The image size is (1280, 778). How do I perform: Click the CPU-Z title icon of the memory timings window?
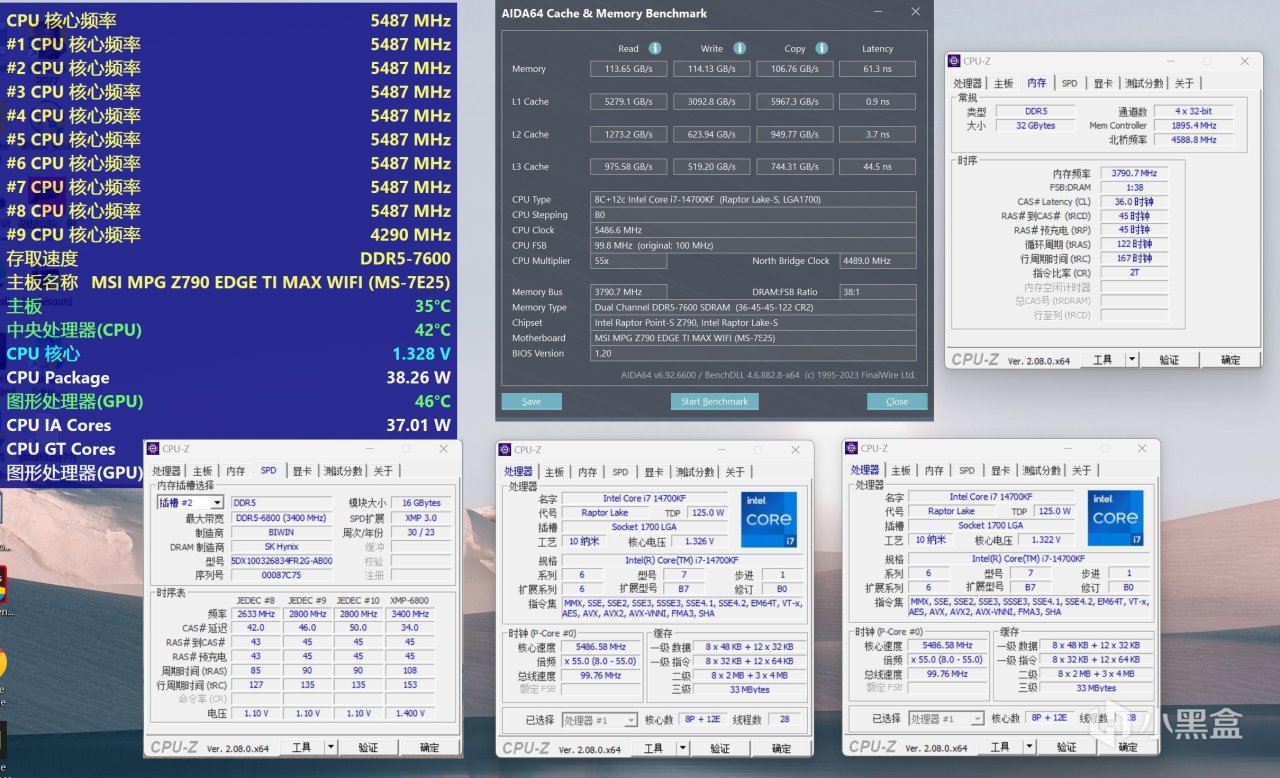[956, 62]
